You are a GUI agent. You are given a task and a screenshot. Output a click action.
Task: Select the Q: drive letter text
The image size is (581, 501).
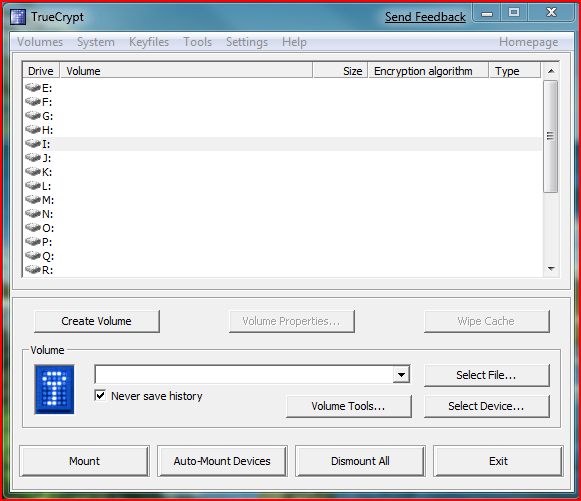(x=48, y=256)
